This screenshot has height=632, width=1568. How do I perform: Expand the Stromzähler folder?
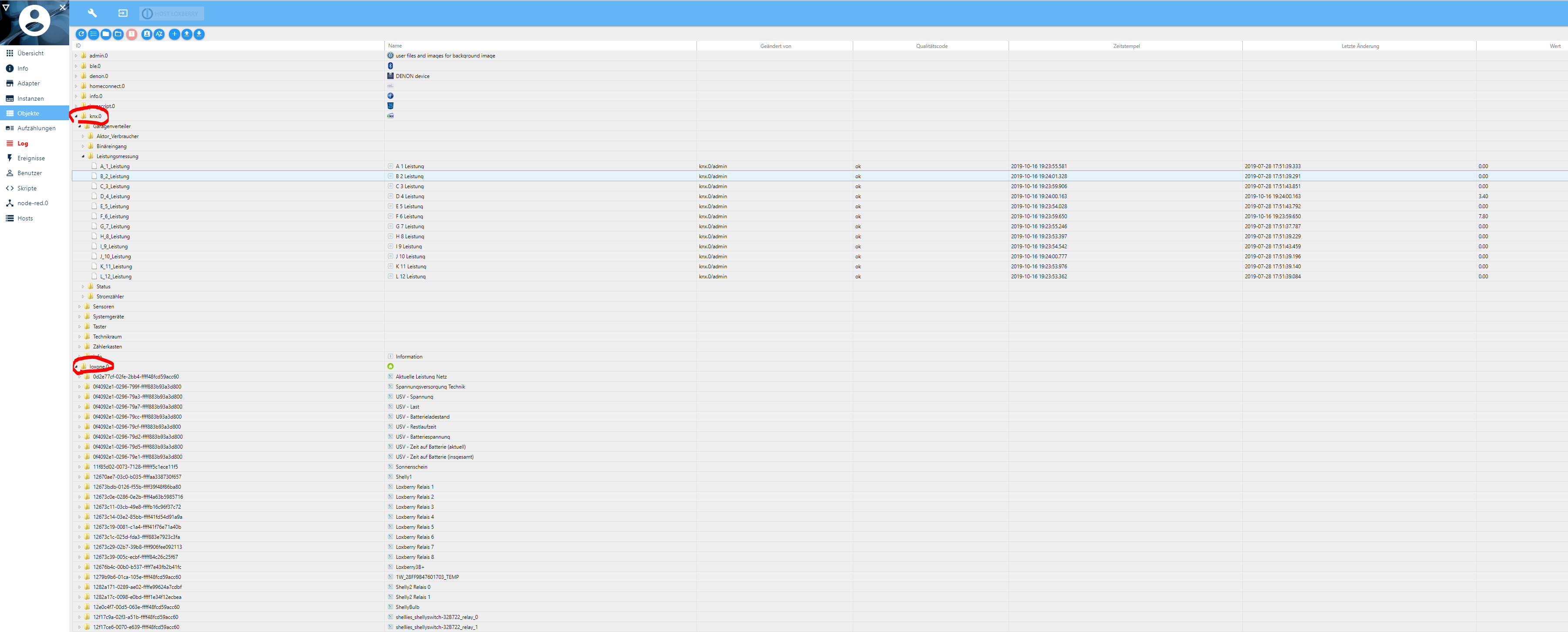coord(84,297)
